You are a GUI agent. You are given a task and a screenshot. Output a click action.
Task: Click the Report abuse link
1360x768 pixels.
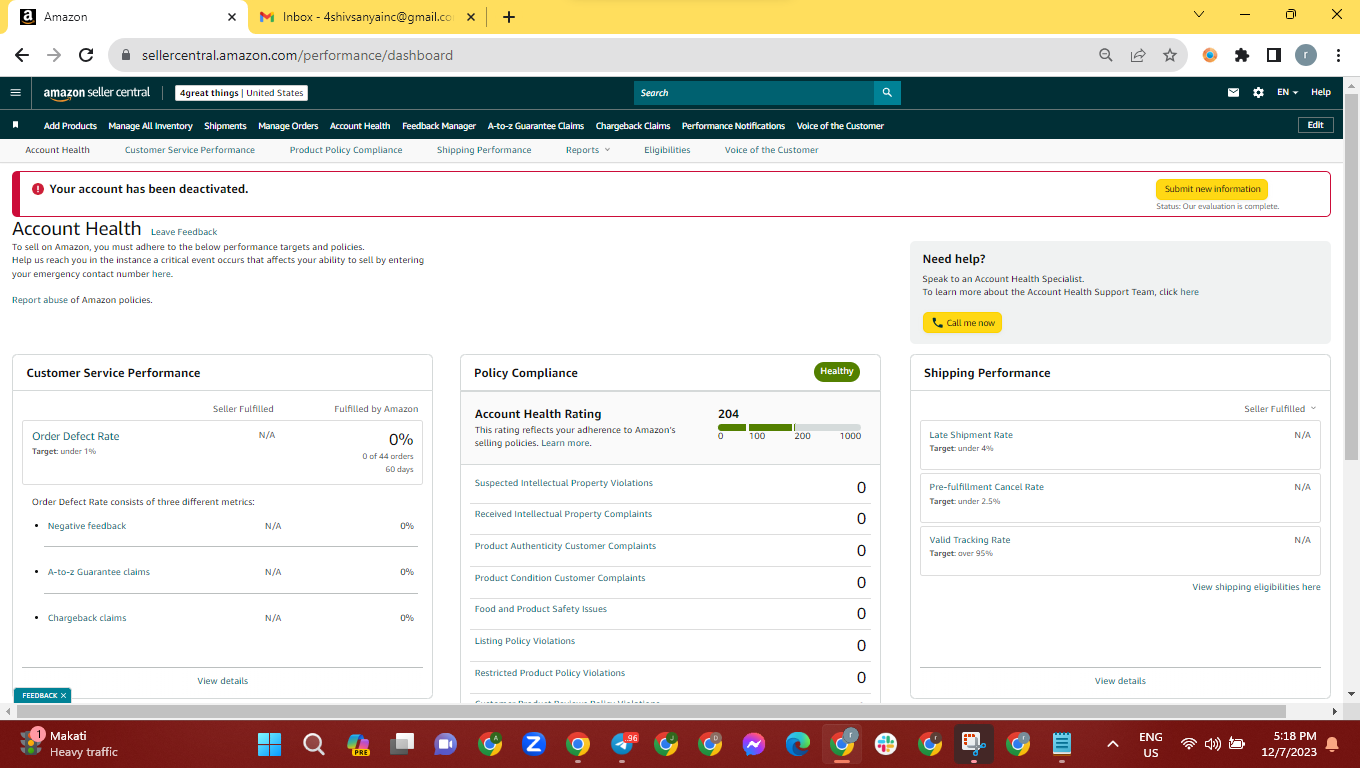coord(40,300)
